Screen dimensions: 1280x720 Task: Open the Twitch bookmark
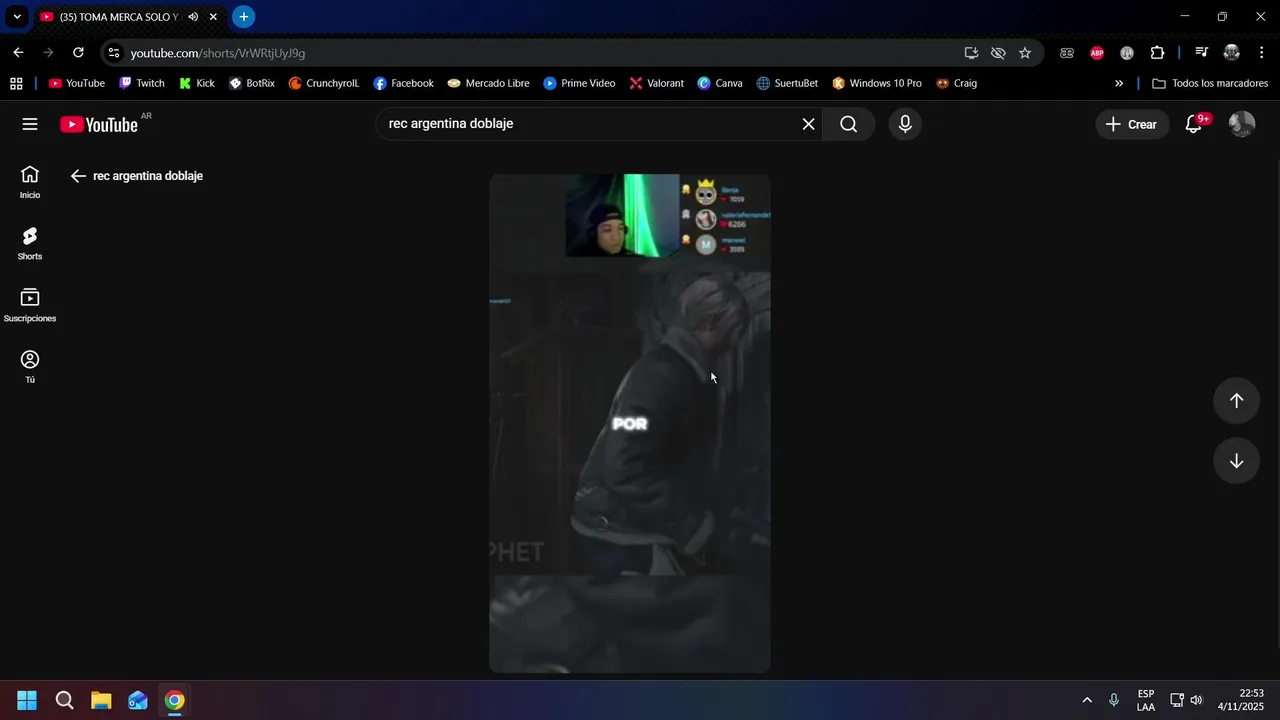141,84
